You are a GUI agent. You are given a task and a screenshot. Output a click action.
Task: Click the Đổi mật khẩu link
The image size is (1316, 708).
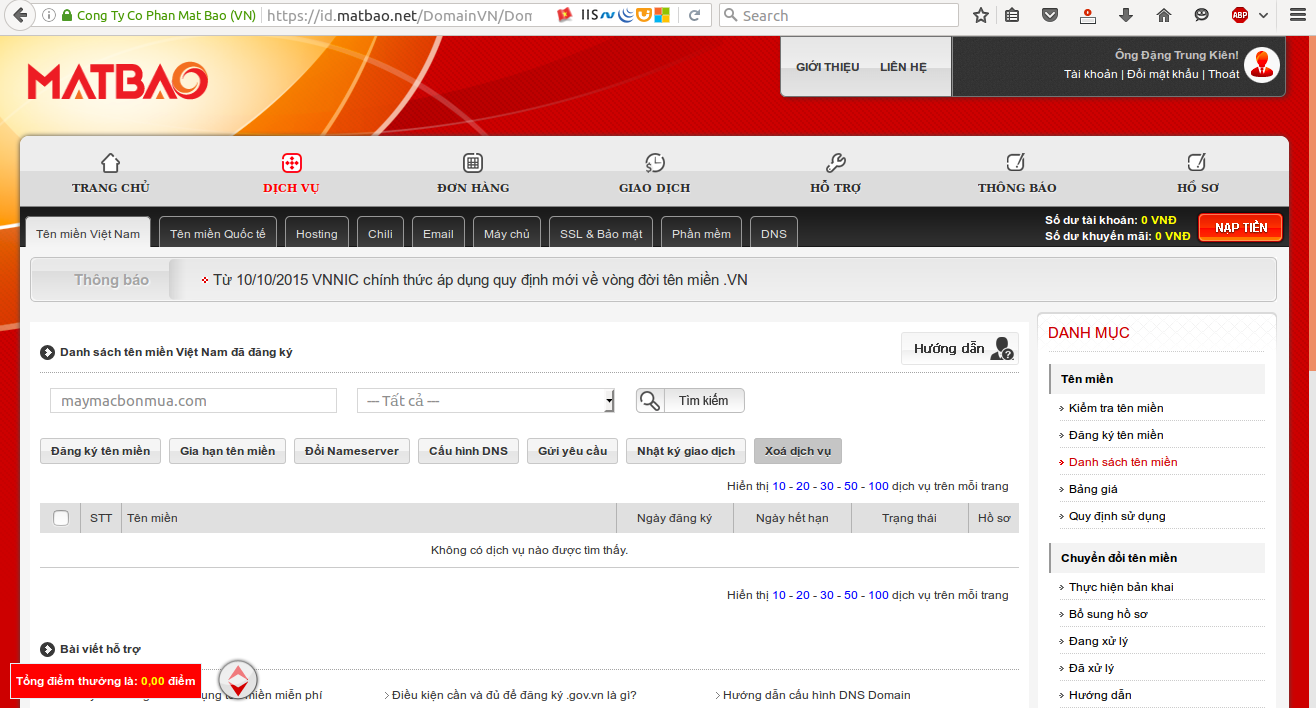pos(1163,74)
